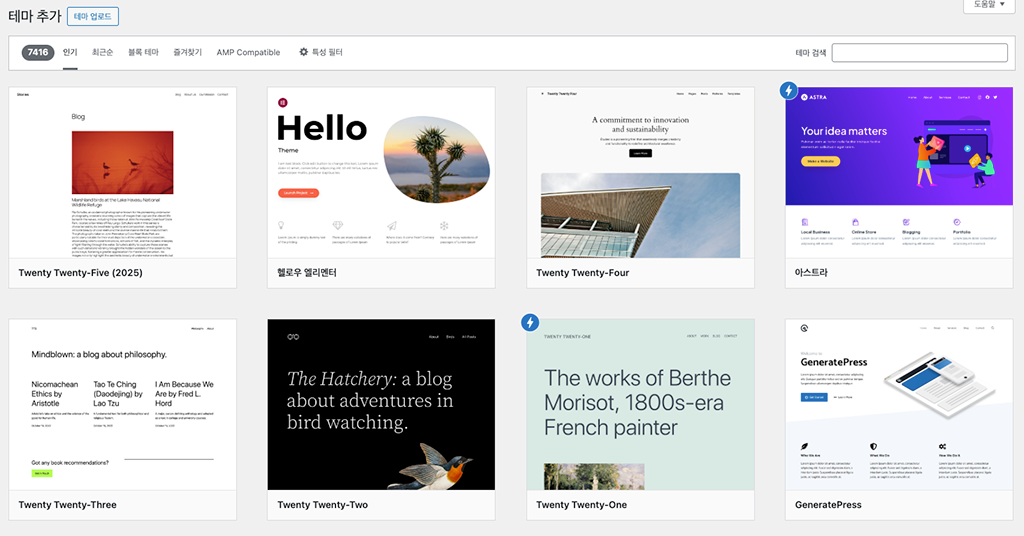Click the 7416 theme count badge

click(x=38, y=52)
